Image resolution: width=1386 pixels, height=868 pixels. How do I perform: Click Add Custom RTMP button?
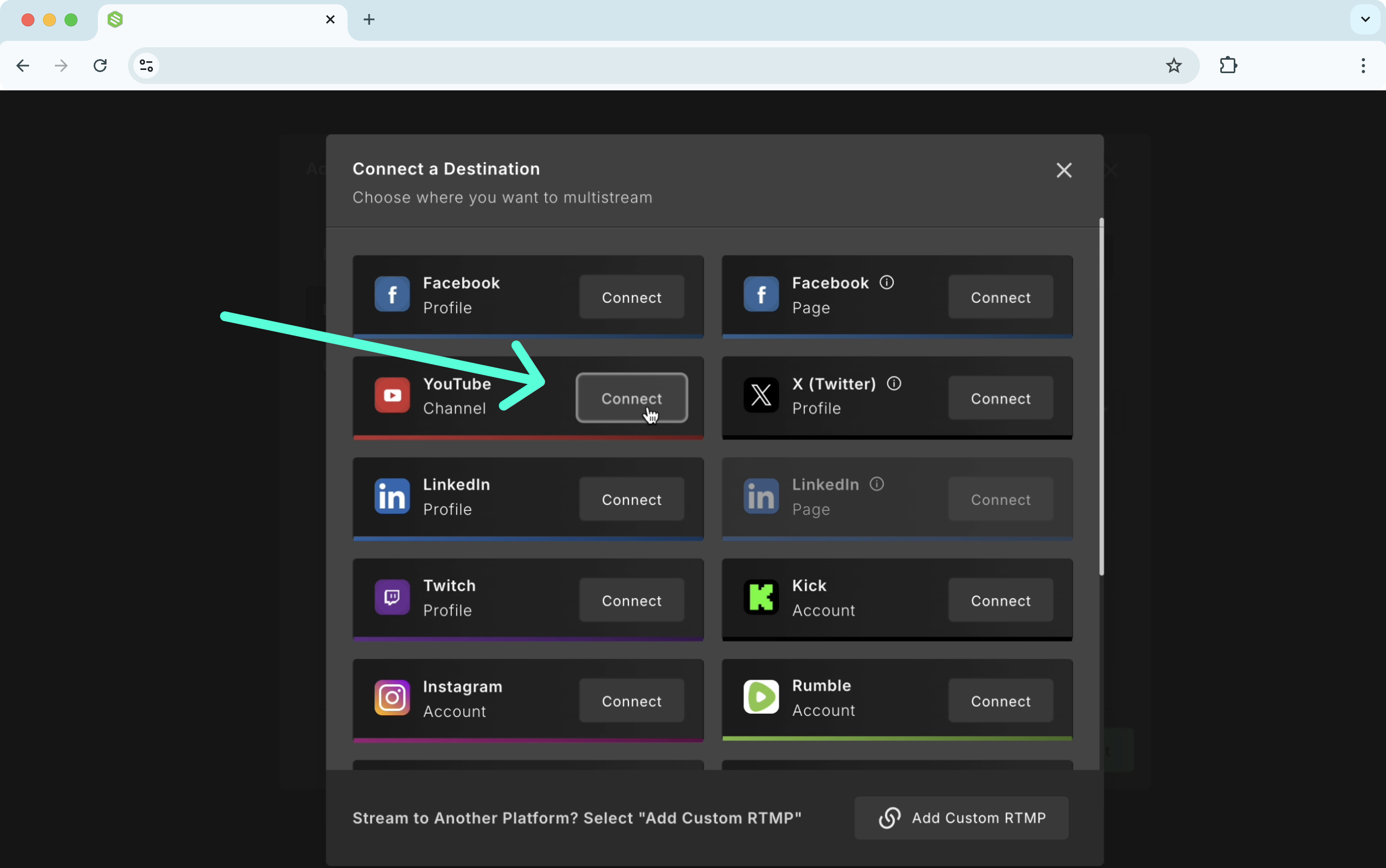pos(961,817)
